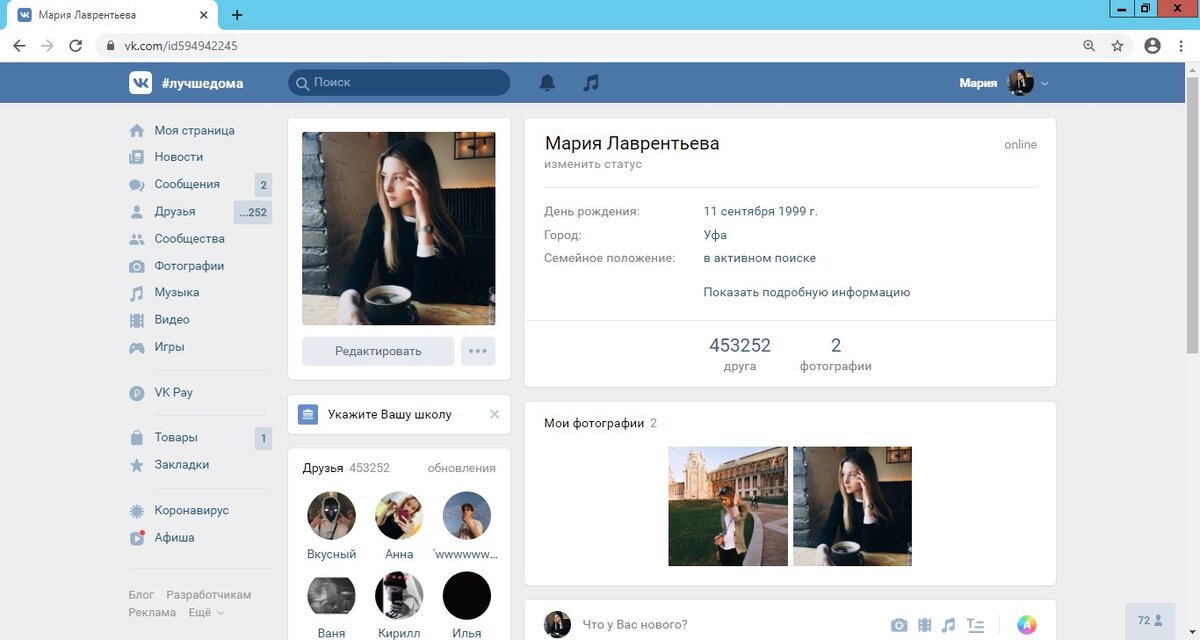Click the Коронавирус virus icon

pyautogui.click(x=137, y=511)
